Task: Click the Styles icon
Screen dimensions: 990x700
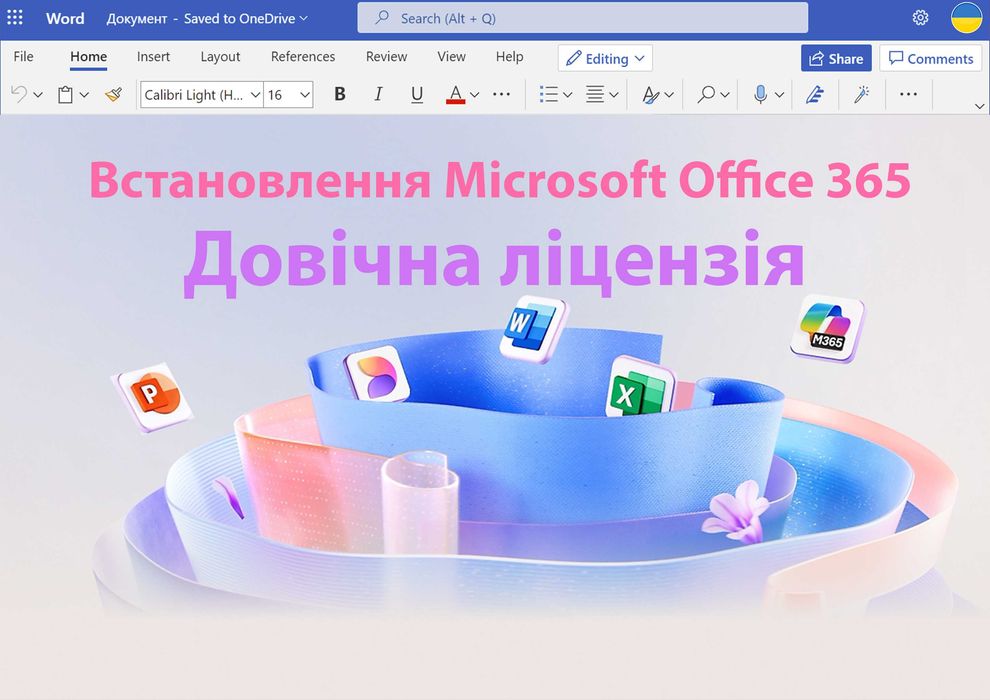Action: (650, 95)
